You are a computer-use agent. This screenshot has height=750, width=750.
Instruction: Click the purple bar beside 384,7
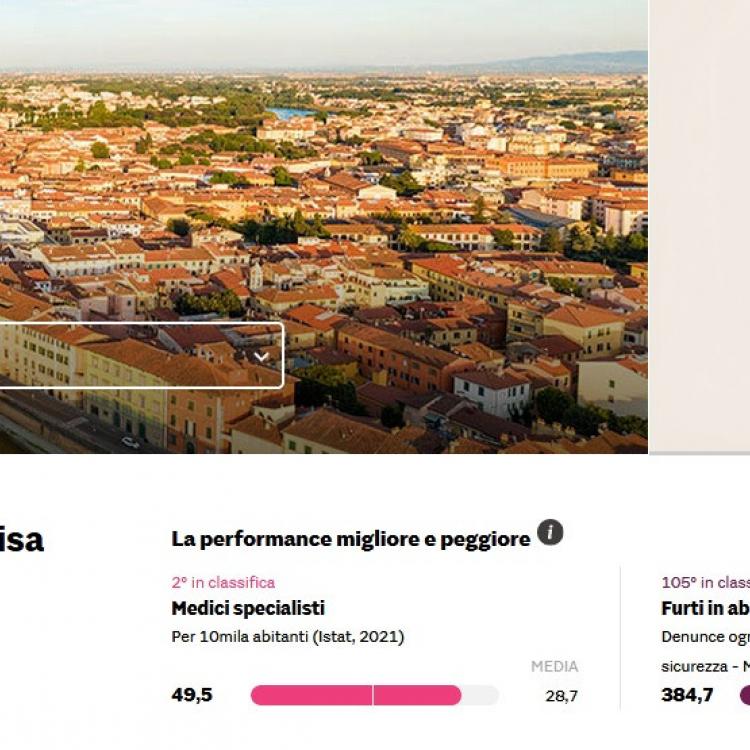pos(744,695)
